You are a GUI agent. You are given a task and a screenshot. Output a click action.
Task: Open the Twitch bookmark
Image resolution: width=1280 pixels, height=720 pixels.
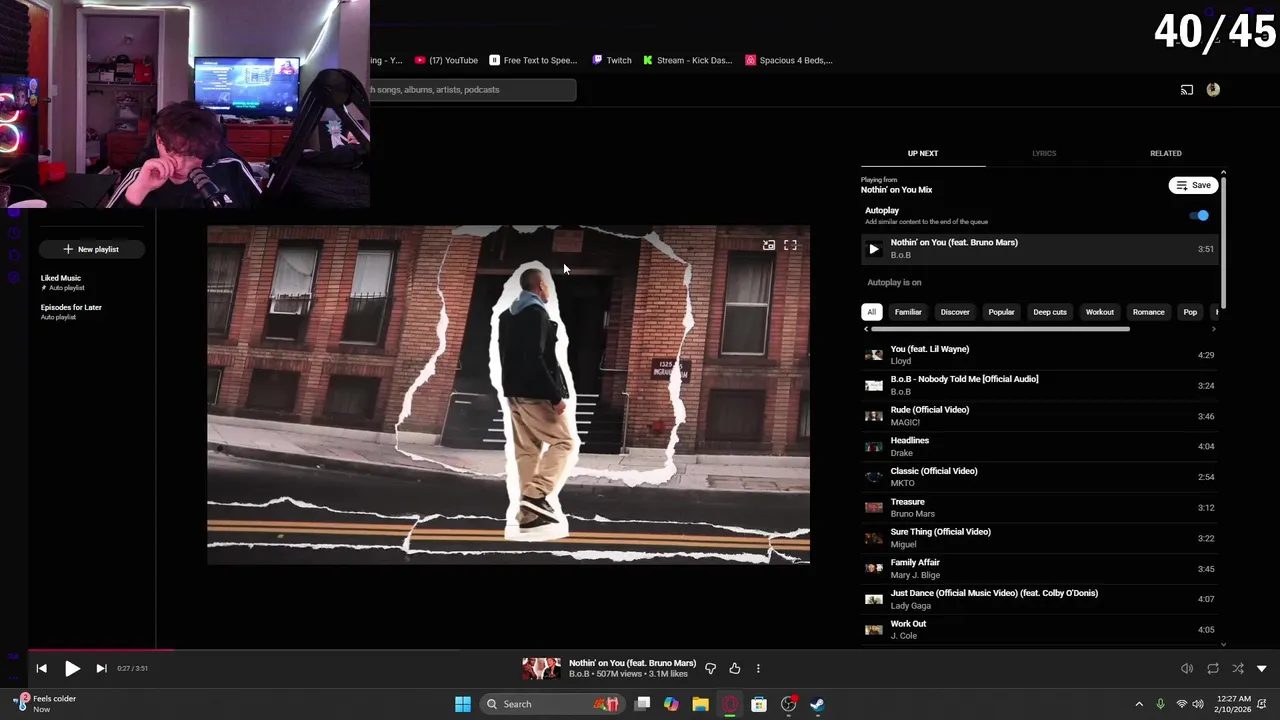[x=612, y=60]
